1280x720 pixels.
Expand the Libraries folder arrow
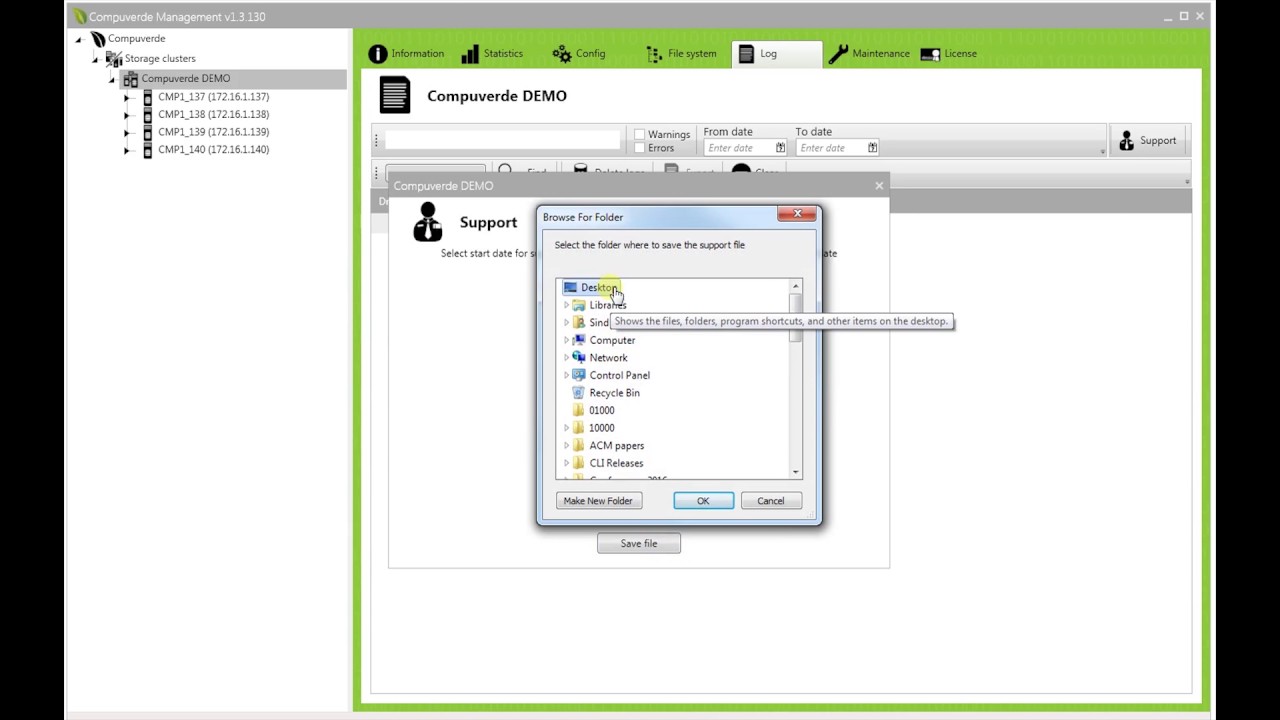566,305
